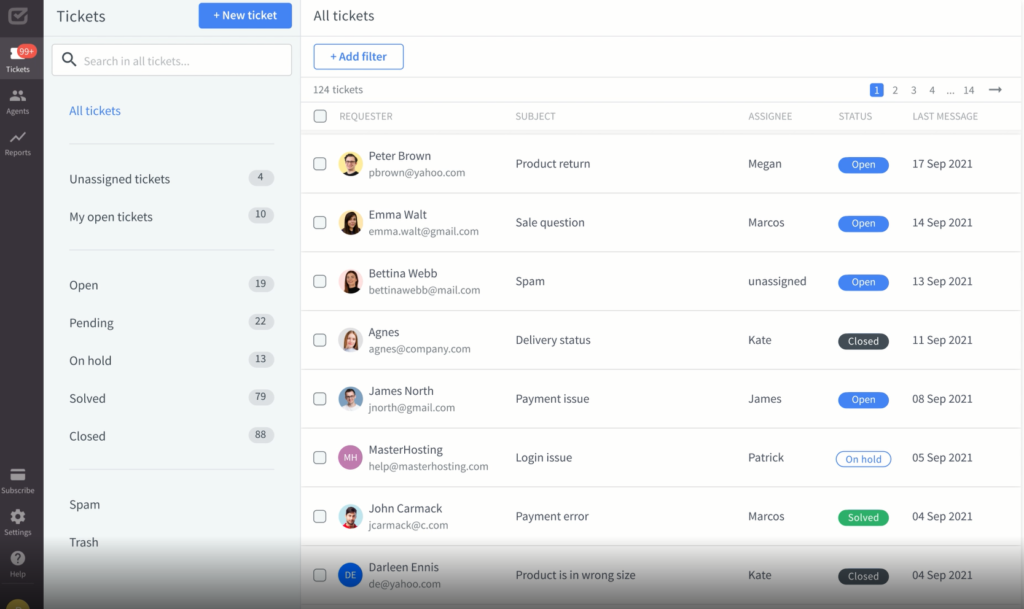The width and height of the screenshot is (1024, 609).
Task: Select the Agents icon in the sidebar
Action: pyautogui.click(x=18, y=100)
